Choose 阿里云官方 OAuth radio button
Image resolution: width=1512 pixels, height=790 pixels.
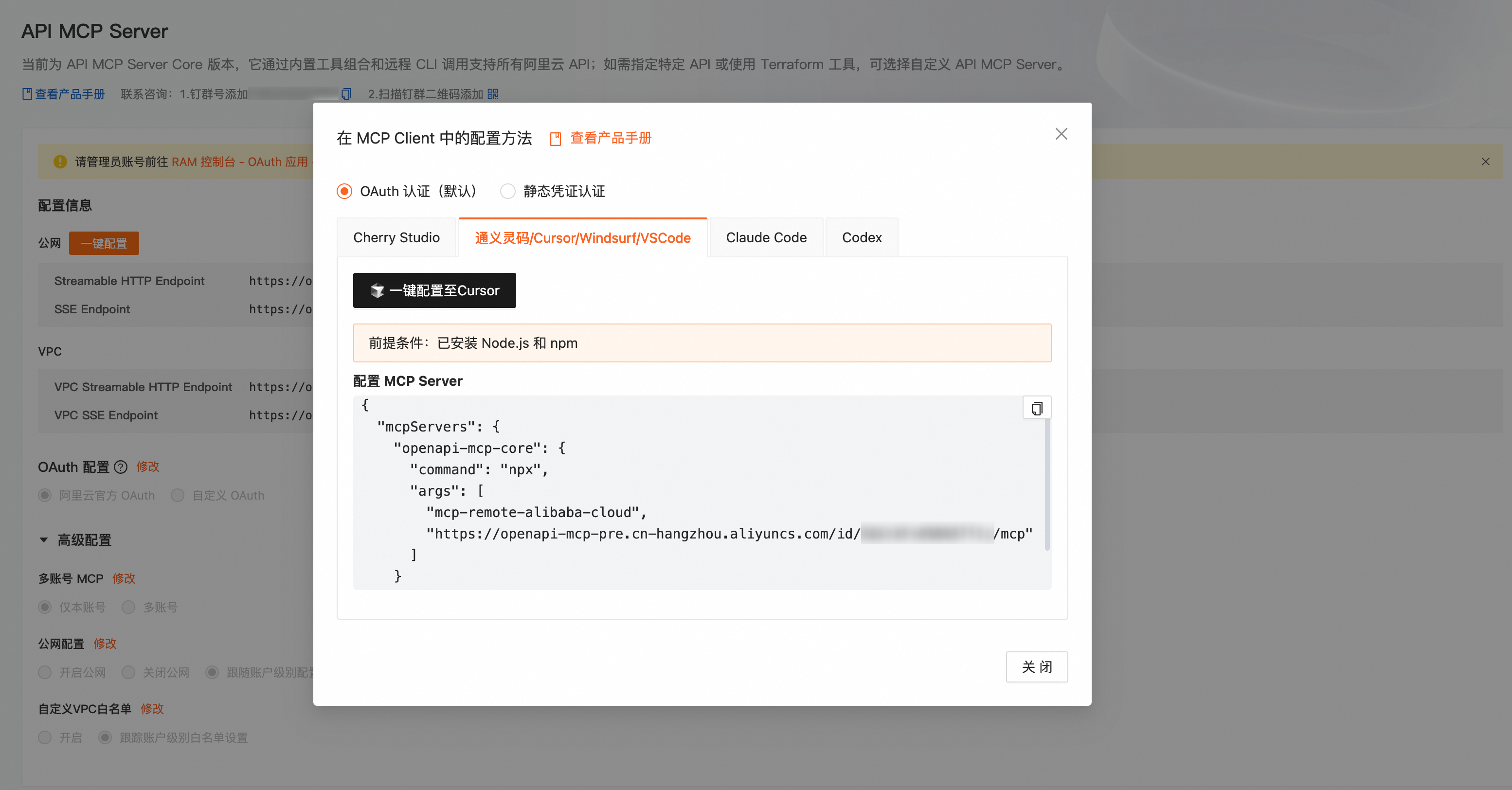pyautogui.click(x=45, y=495)
